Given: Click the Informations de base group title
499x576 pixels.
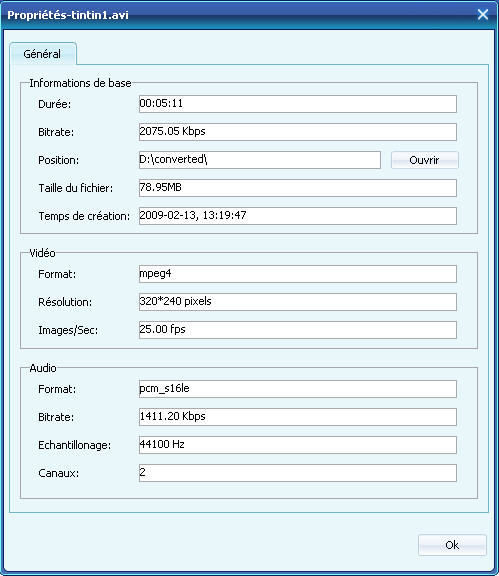Looking at the screenshot, I should pyautogui.click(x=80, y=83).
